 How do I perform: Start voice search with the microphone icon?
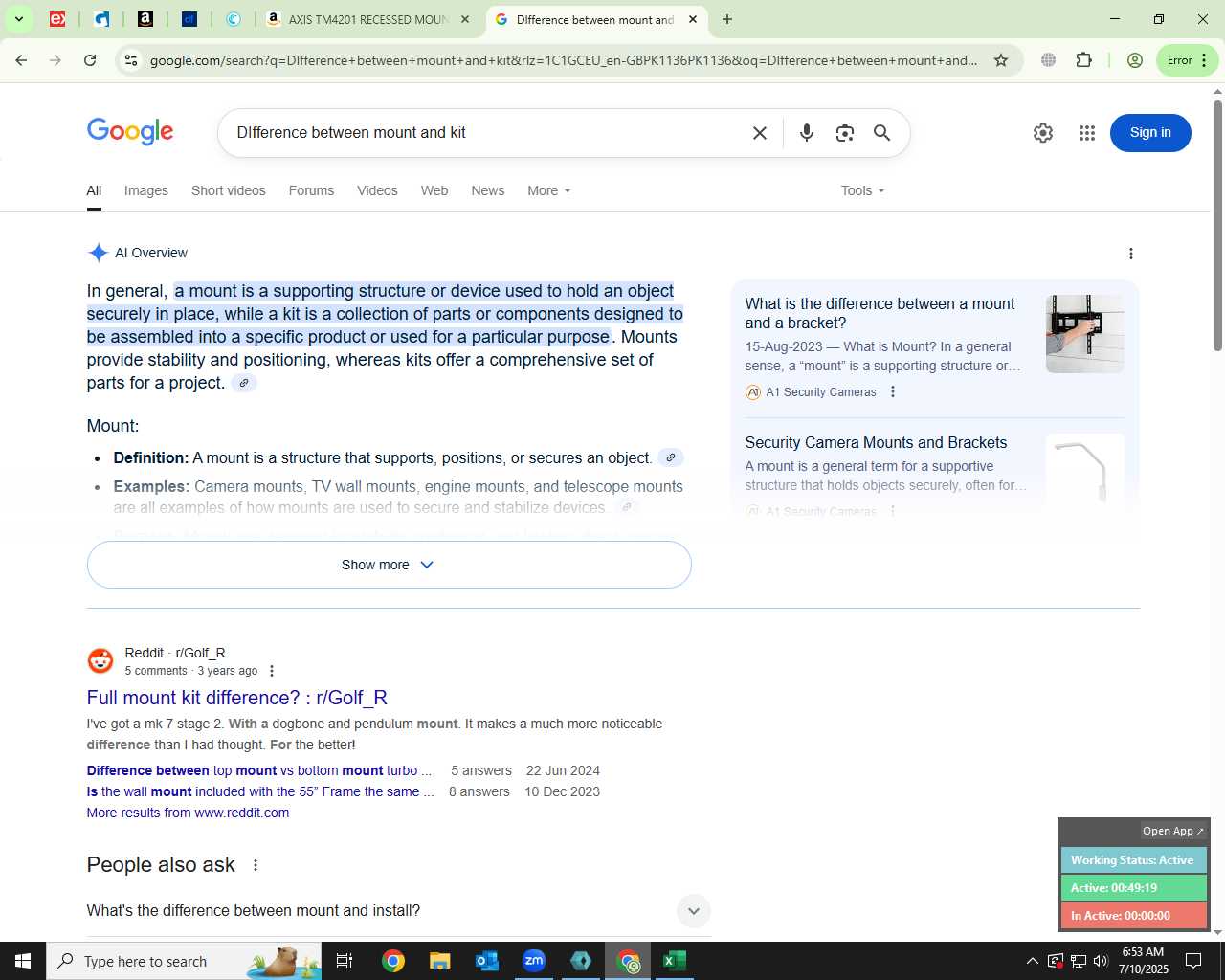[807, 133]
